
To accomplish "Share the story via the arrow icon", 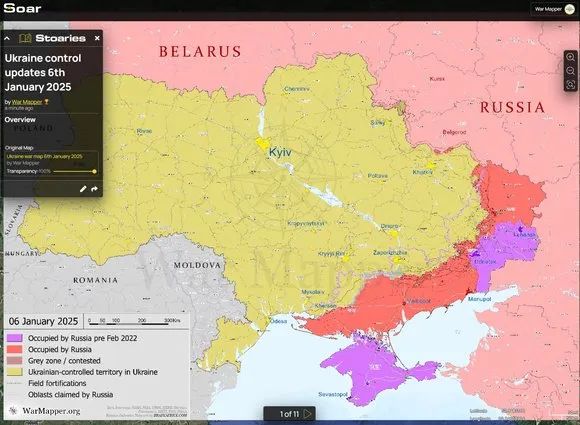I will [95, 189].
